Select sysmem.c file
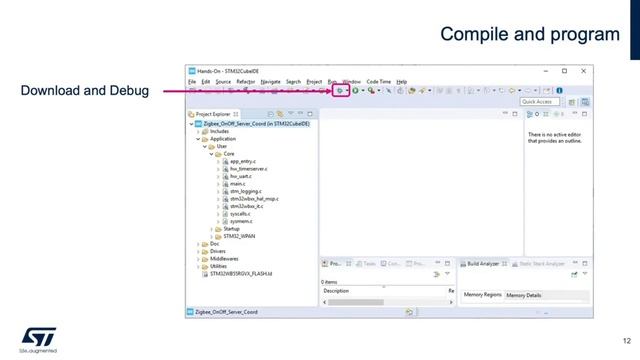Screen dimensions: 640x360 click(x=241, y=221)
